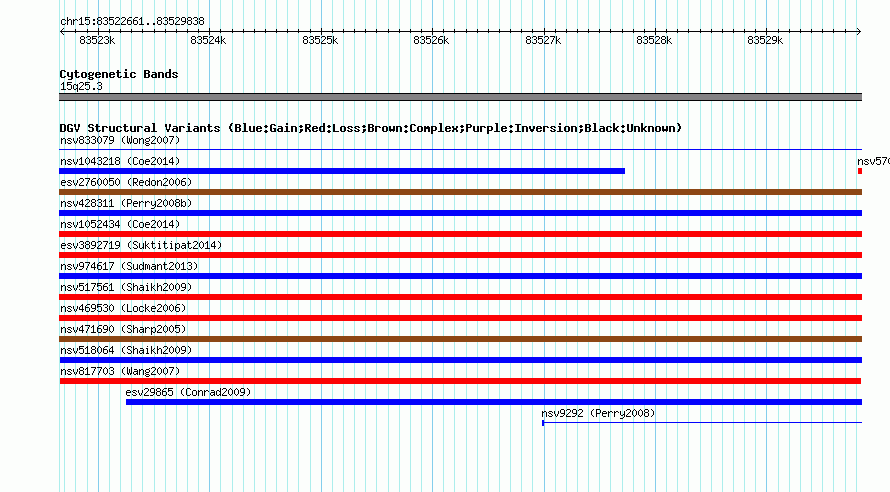Image resolution: width=890 pixels, height=492 pixels.
Task: Click the nsv471690 (Sharp2005) label
Action: pos(123,329)
